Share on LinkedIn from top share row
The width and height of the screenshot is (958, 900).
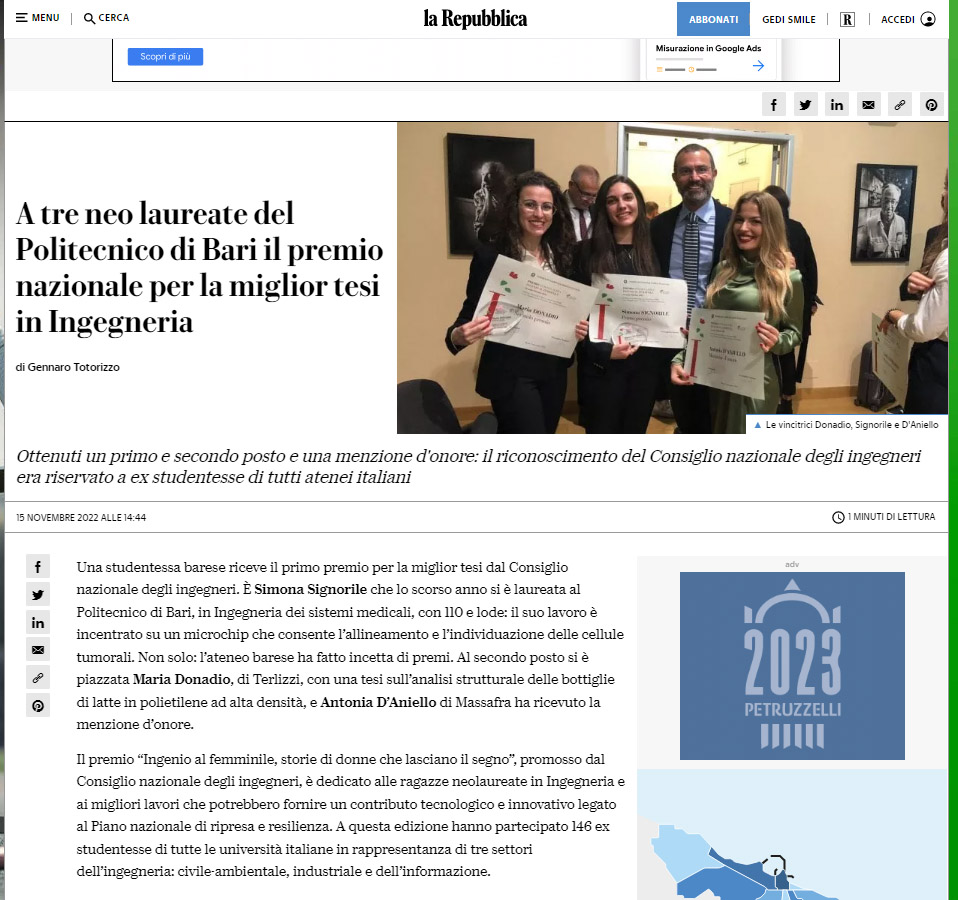point(836,105)
